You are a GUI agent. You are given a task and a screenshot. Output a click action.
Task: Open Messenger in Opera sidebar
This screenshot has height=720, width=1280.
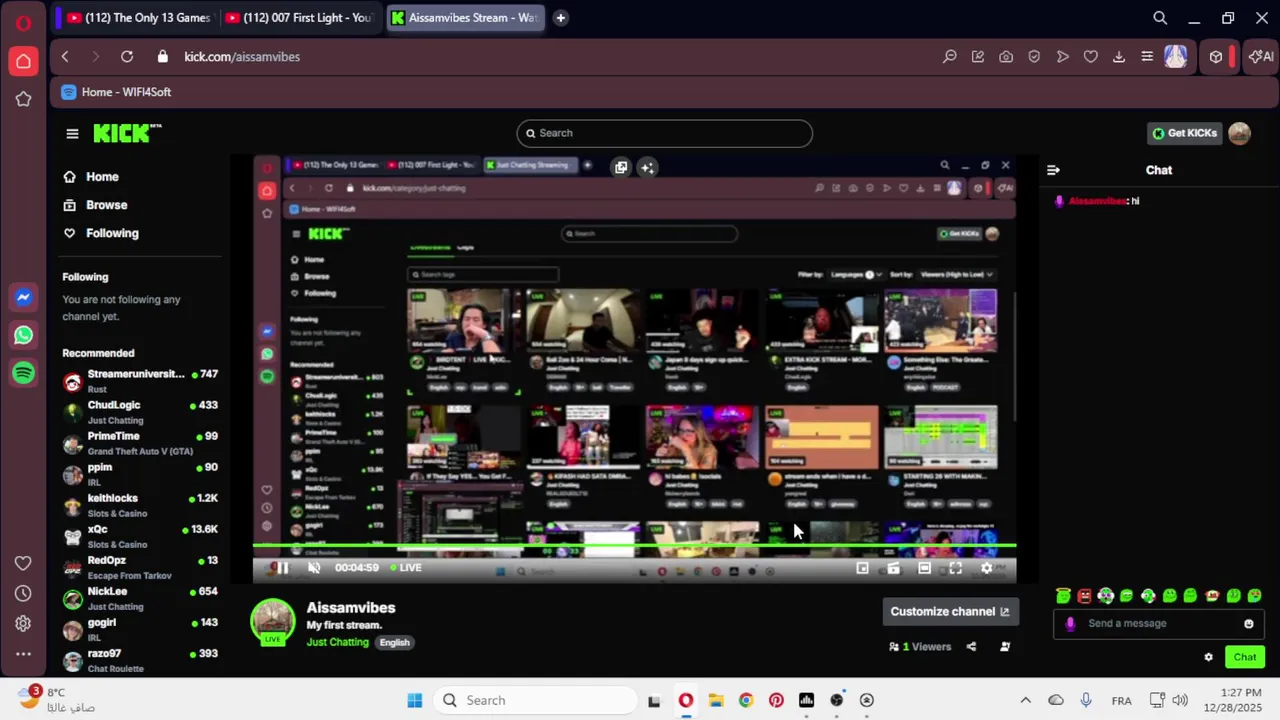click(x=23, y=297)
